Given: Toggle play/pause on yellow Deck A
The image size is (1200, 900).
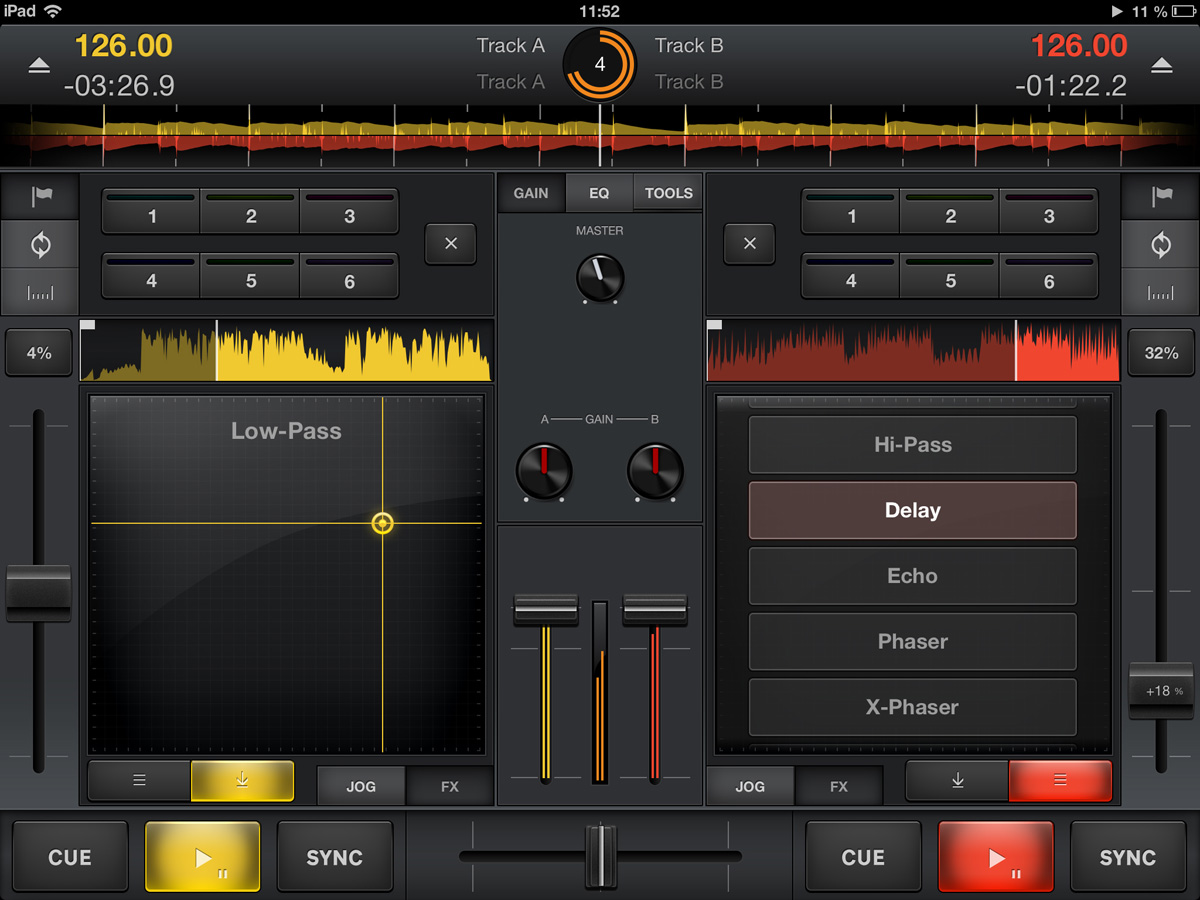Looking at the screenshot, I should pyautogui.click(x=203, y=857).
